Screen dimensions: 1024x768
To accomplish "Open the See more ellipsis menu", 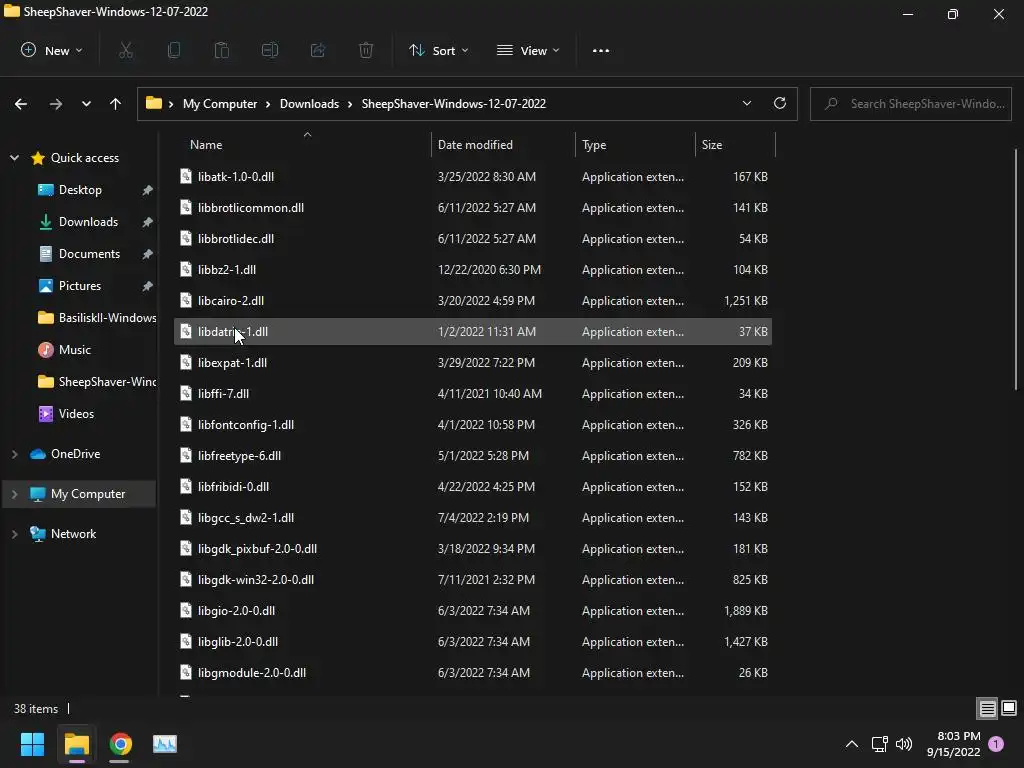I will coord(601,50).
